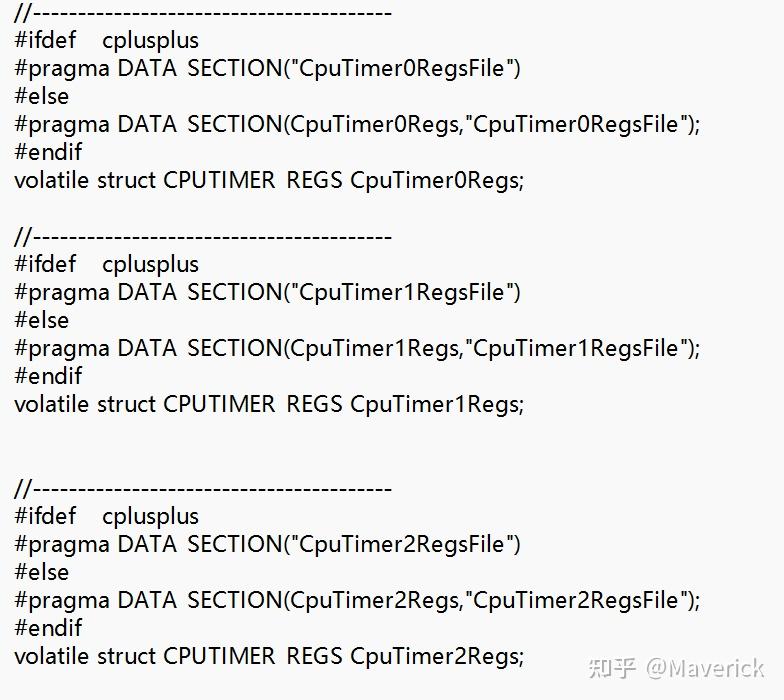The image size is (784, 700).
Task: Click the second '#endif' directive
Action: pos(48,376)
